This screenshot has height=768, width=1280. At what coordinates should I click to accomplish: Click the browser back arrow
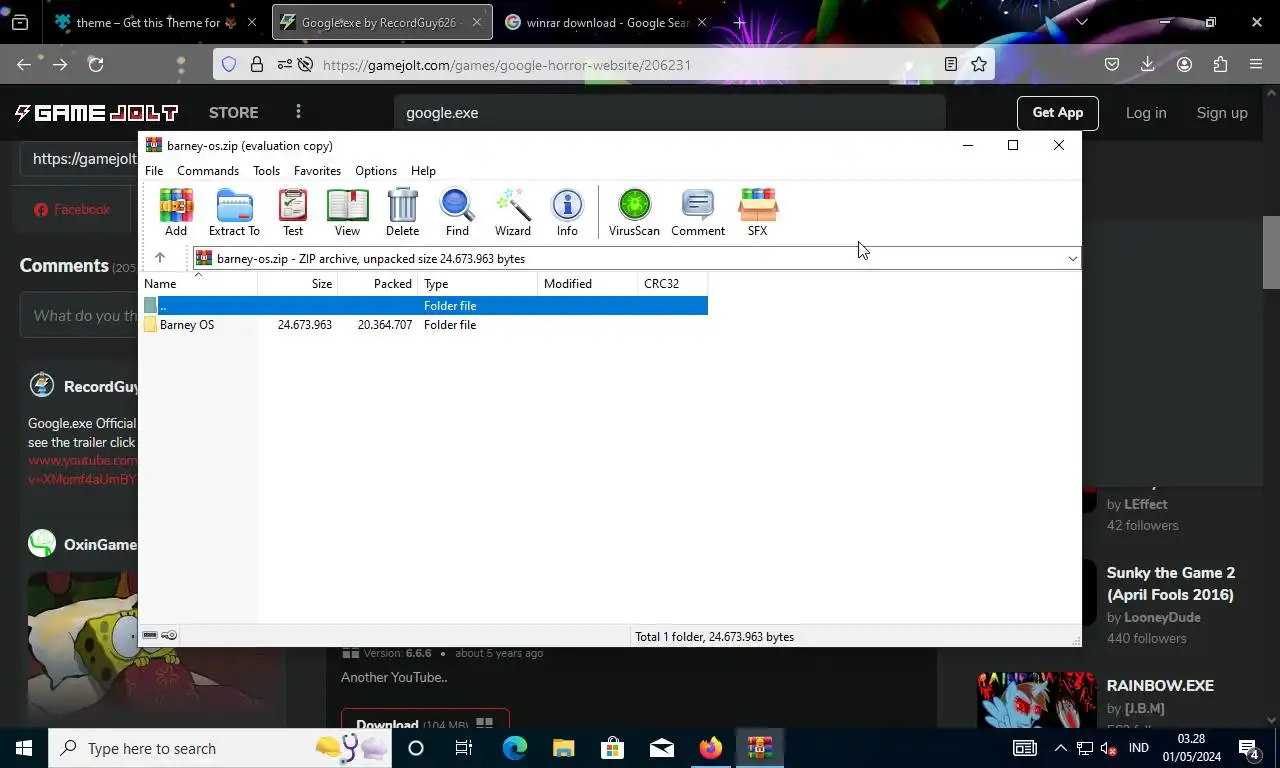24,64
